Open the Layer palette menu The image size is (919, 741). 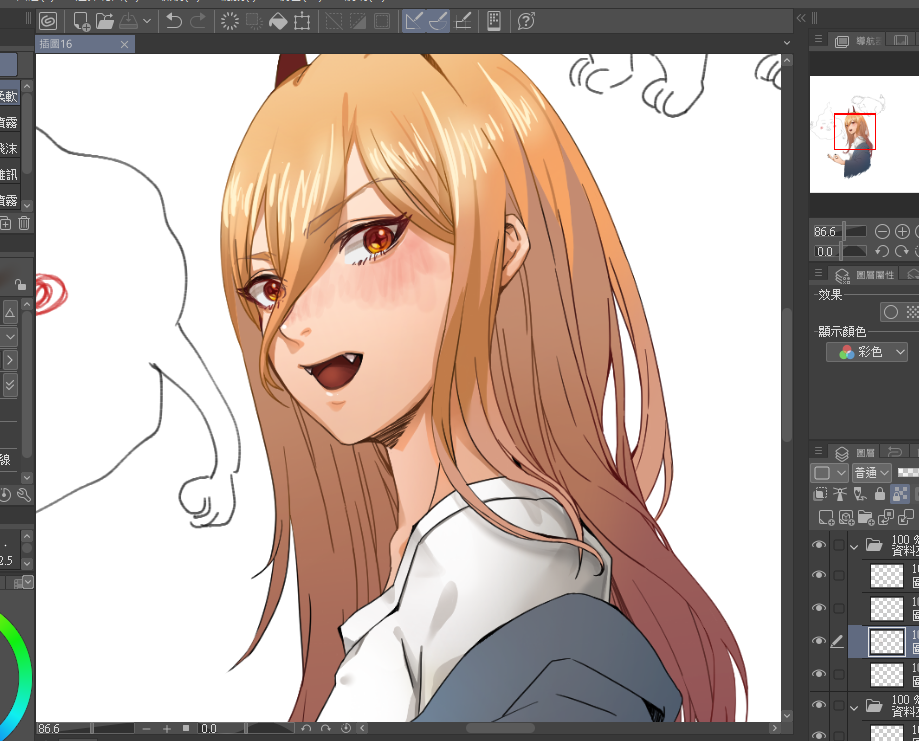[818, 451]
